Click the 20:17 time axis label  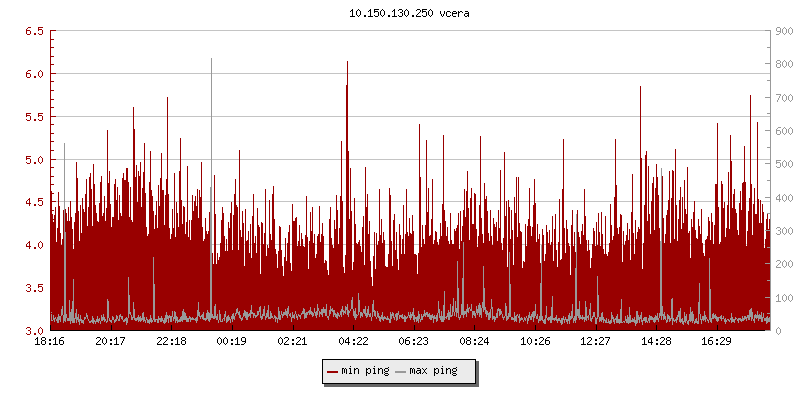pos(110,342)
